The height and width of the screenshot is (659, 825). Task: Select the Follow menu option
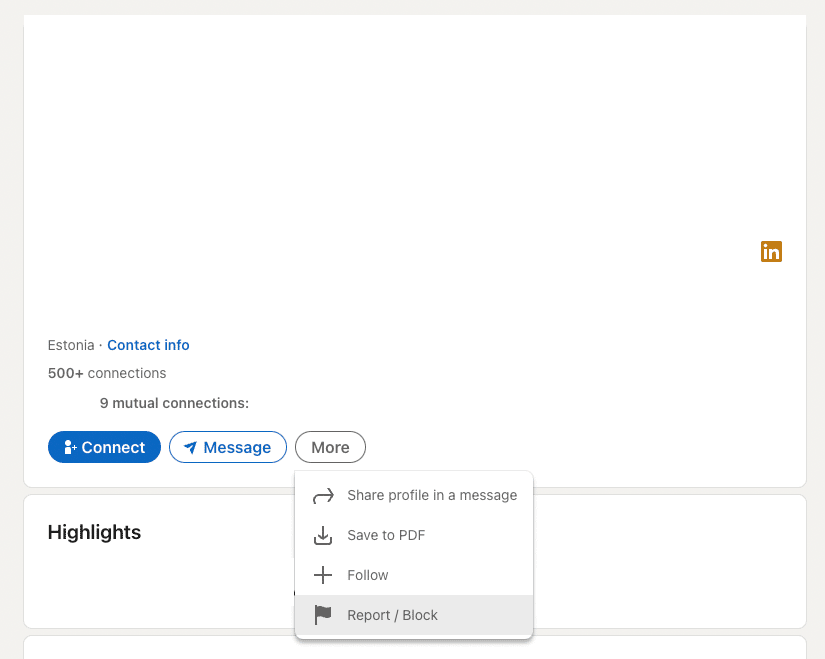tap(414, 575)
